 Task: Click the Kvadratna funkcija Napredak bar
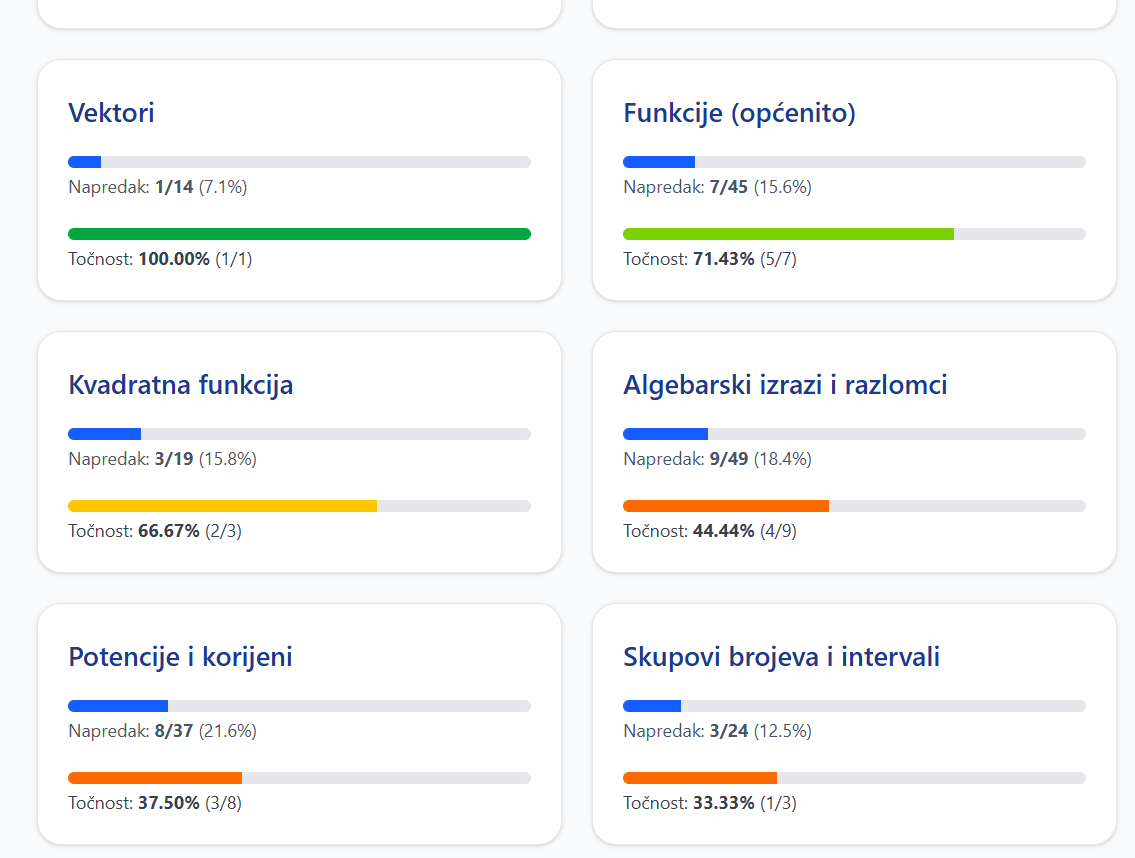click(299, 433)
